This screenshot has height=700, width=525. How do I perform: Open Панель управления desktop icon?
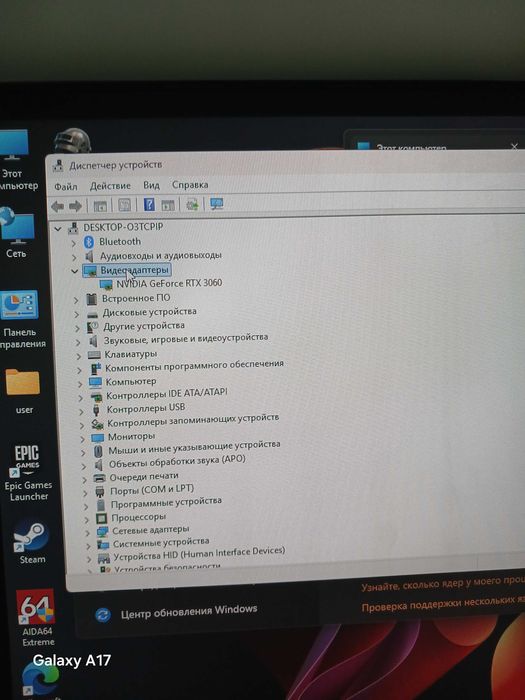(21, 321)
